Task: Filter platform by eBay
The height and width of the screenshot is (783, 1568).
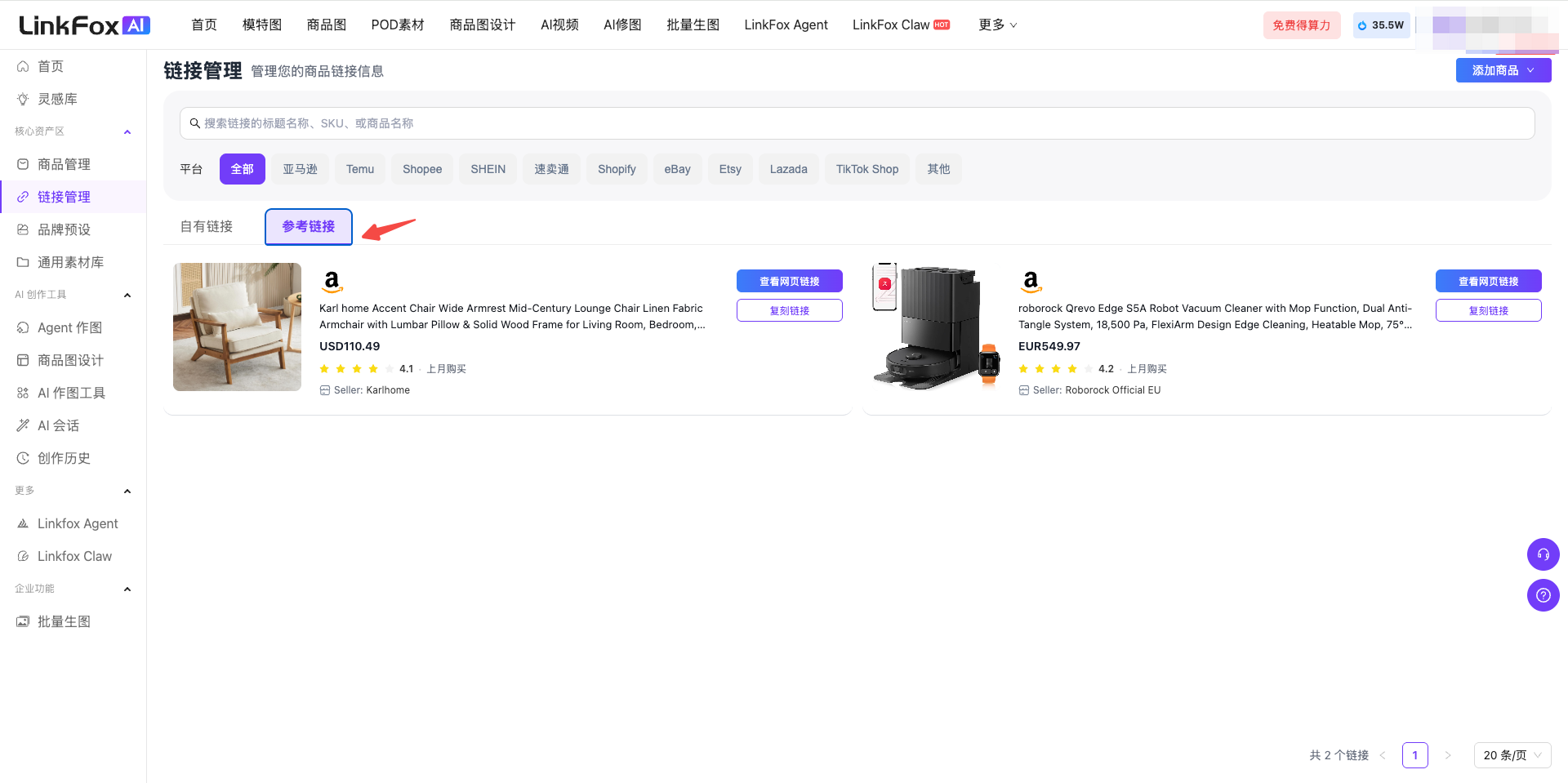Action: pyautogui.click(x=677, y=169)
